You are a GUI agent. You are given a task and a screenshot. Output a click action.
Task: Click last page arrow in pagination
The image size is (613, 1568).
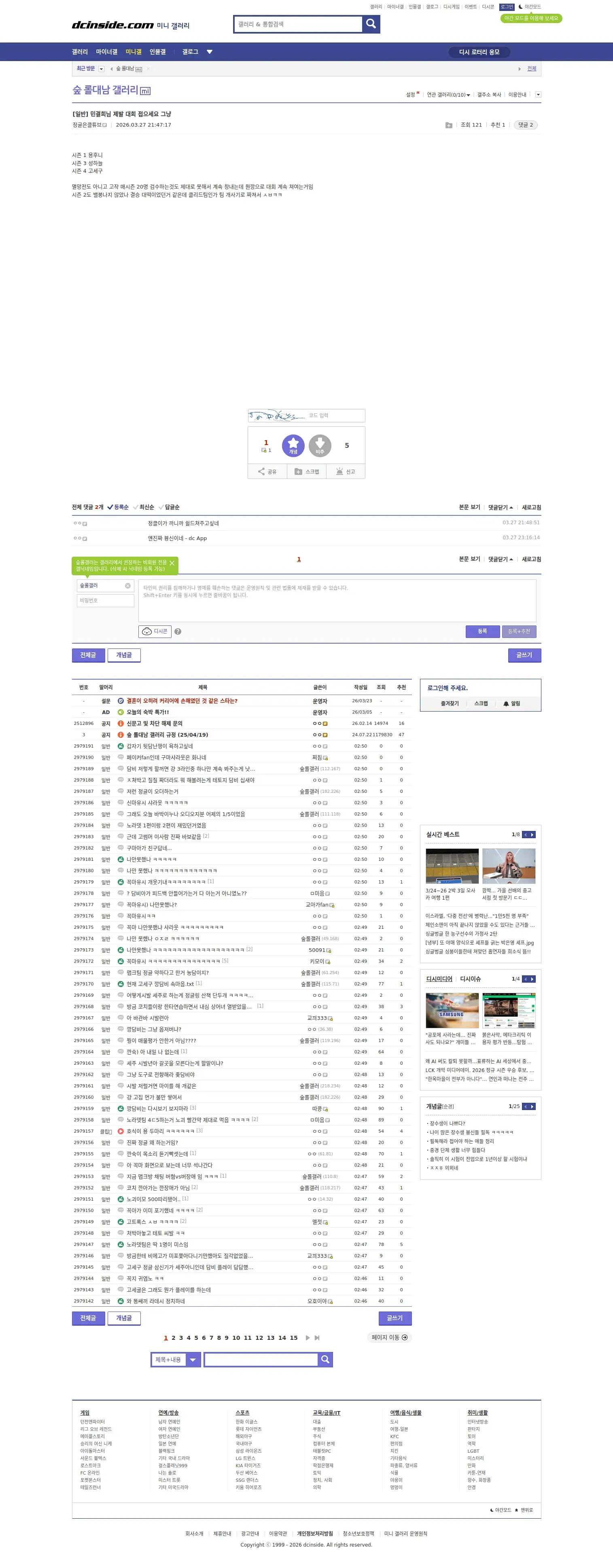pyautogui.click(x=317, y=1338)
